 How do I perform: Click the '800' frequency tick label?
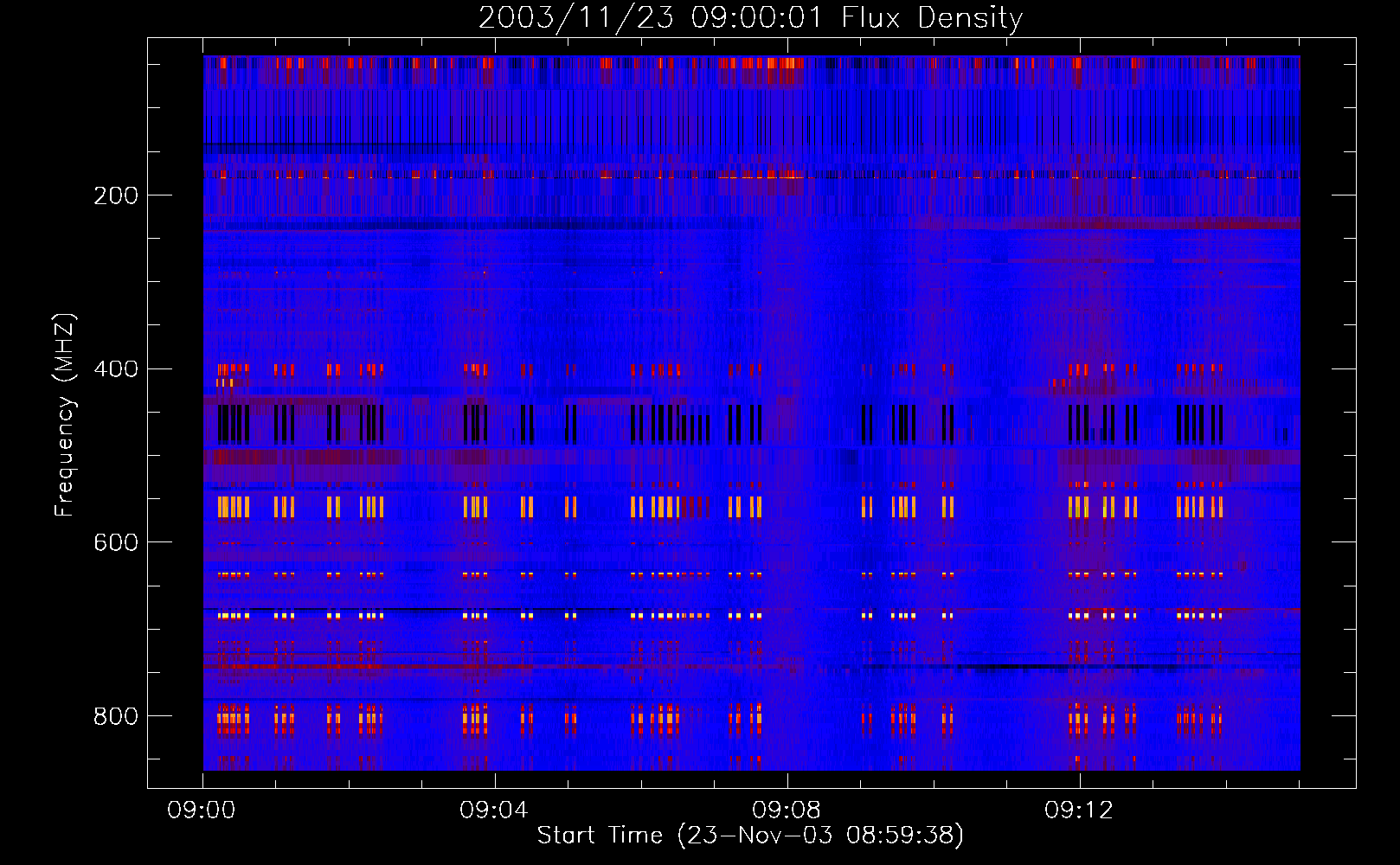click(116, 716)
